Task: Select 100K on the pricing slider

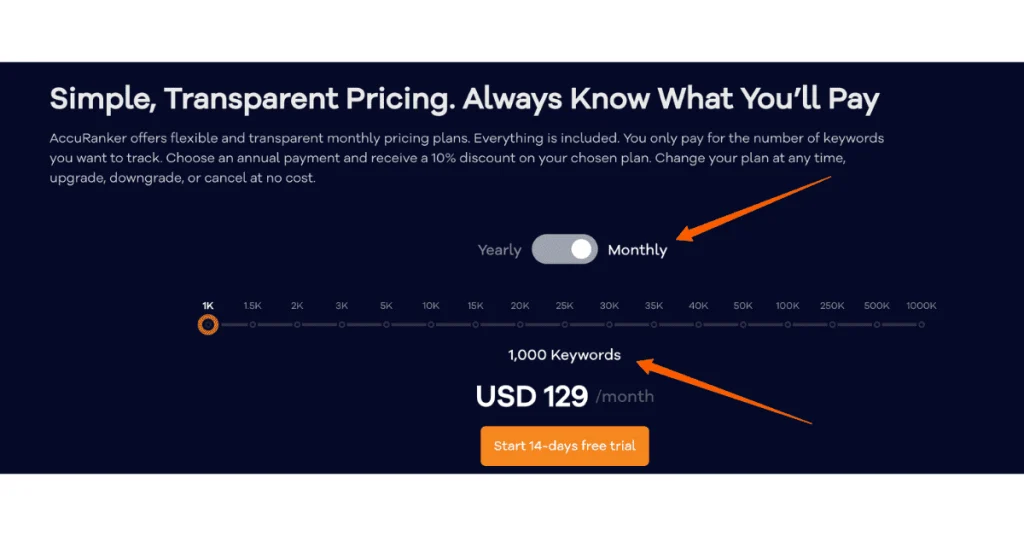Action: (788, 324)
